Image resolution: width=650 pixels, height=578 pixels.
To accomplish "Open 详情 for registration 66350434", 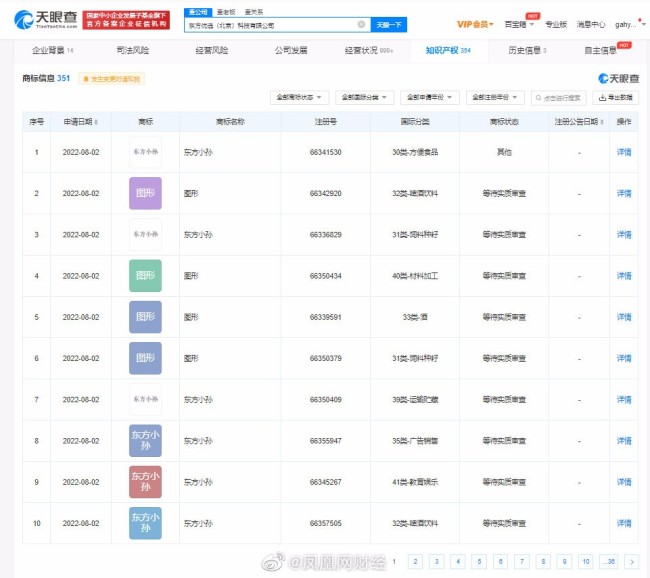I will click(624, 276).
